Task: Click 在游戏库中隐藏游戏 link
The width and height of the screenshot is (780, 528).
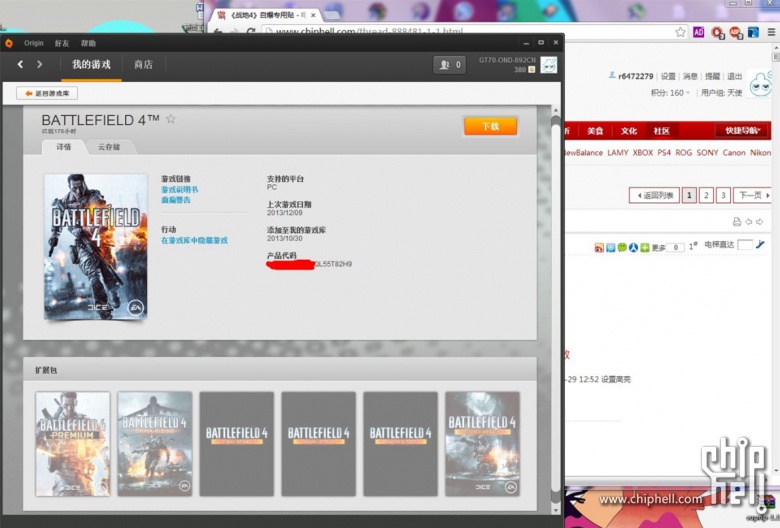Action: click(195, 240)
